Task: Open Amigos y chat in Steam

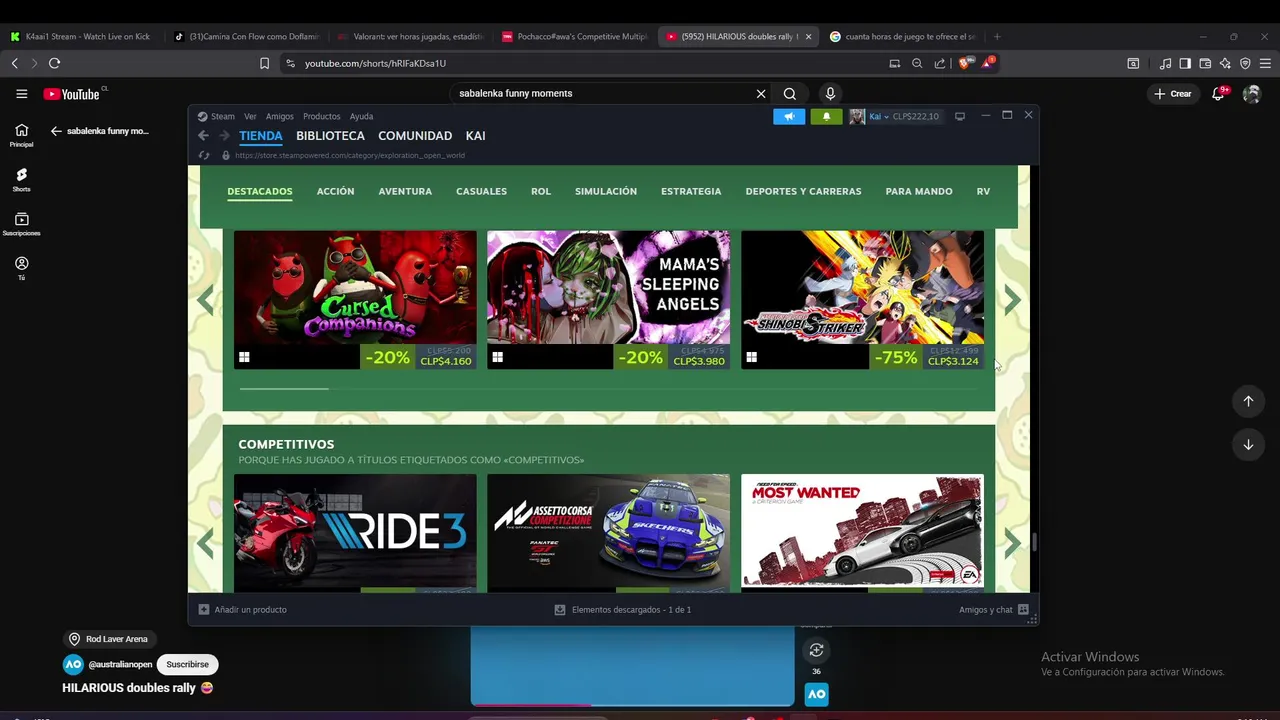Action: point(993,609)
